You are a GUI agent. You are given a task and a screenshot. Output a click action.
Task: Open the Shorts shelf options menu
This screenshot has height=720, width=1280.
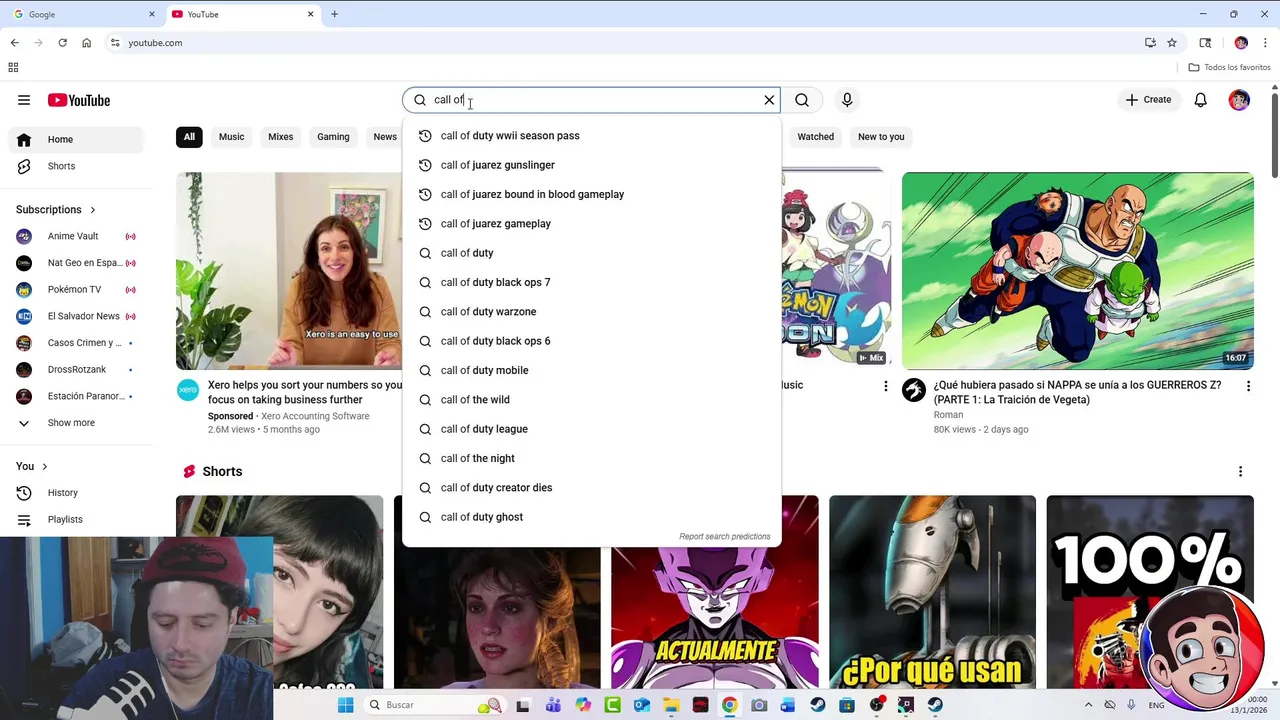click(1240, 472)
